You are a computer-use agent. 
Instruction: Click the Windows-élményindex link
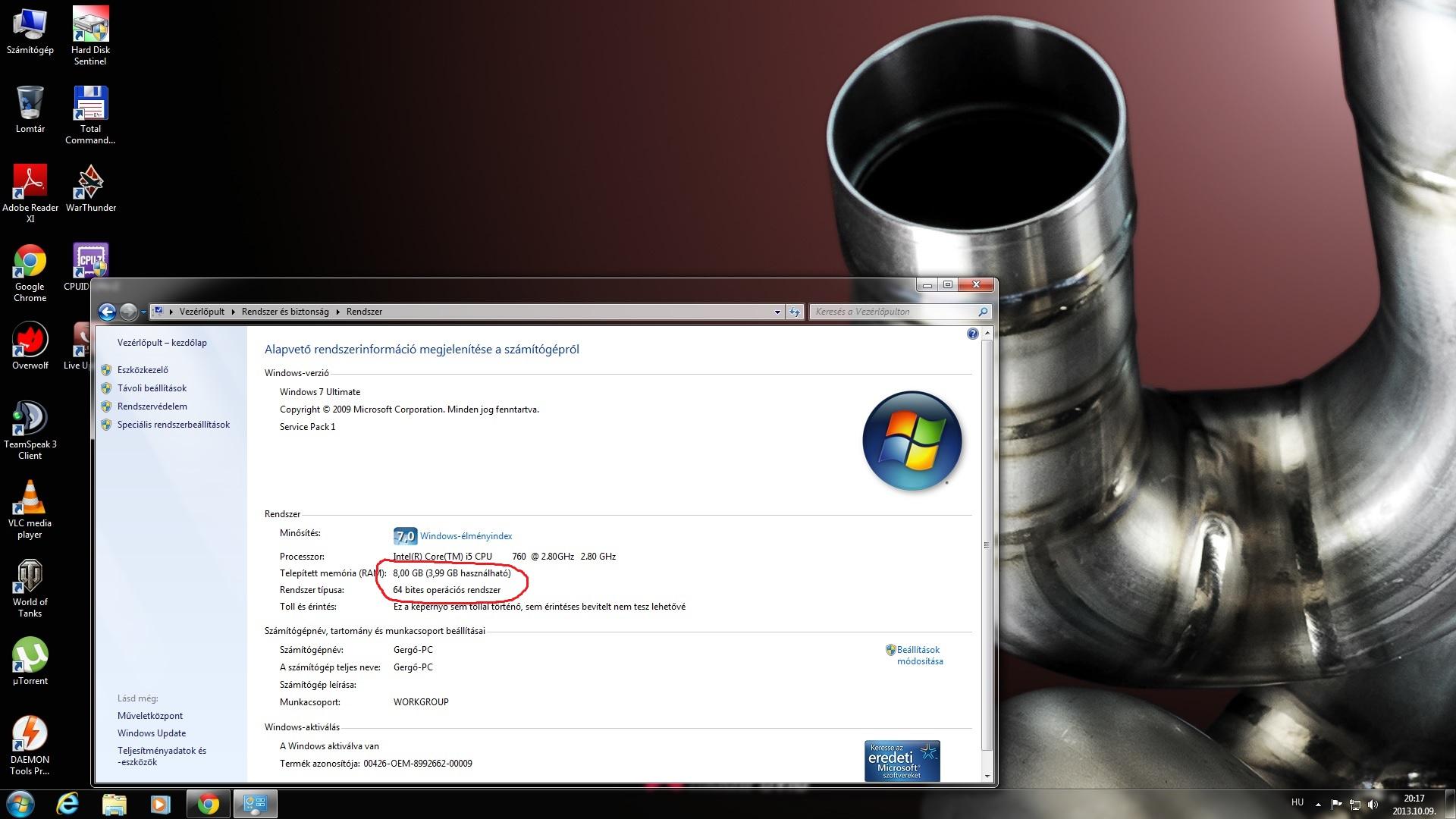pyautogui.click(x=466, y=536)
